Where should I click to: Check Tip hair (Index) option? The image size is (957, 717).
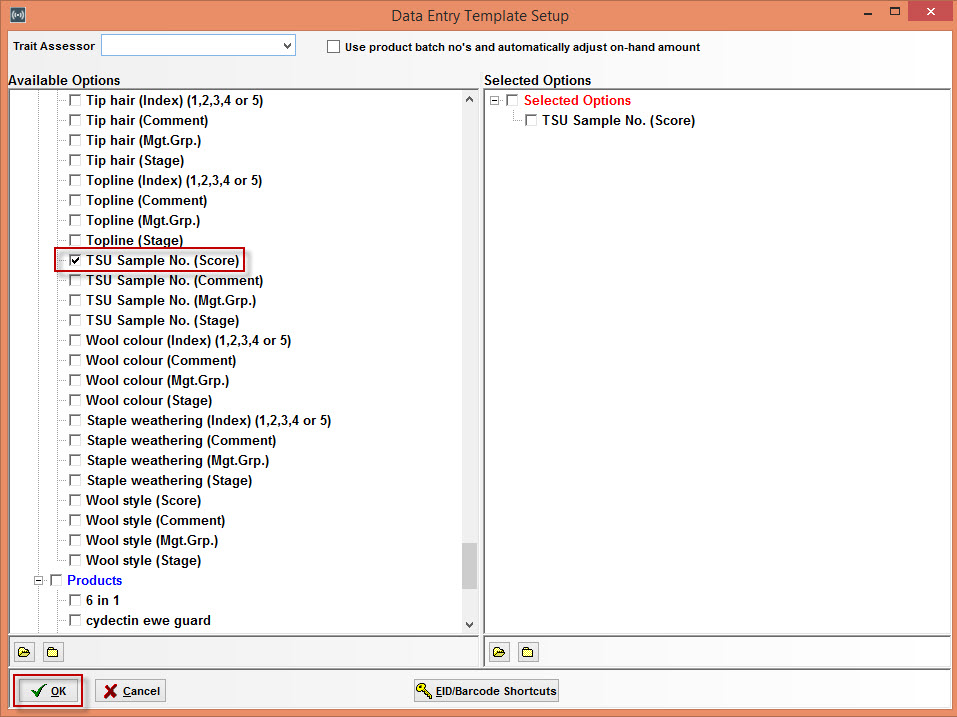point(75,100)
